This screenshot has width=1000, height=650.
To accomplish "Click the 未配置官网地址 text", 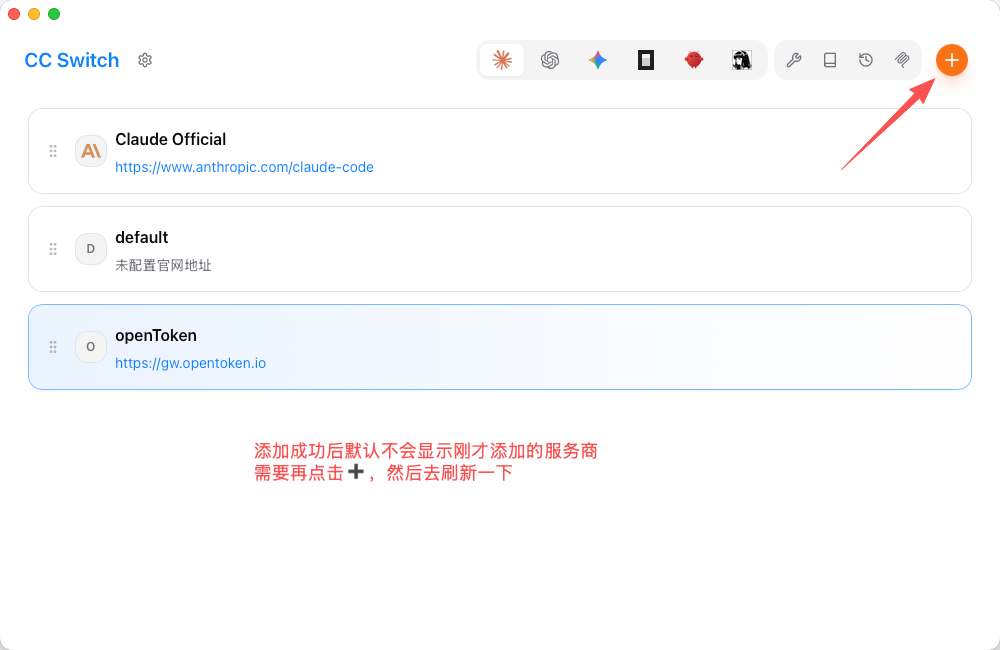I will click(163, 265).
